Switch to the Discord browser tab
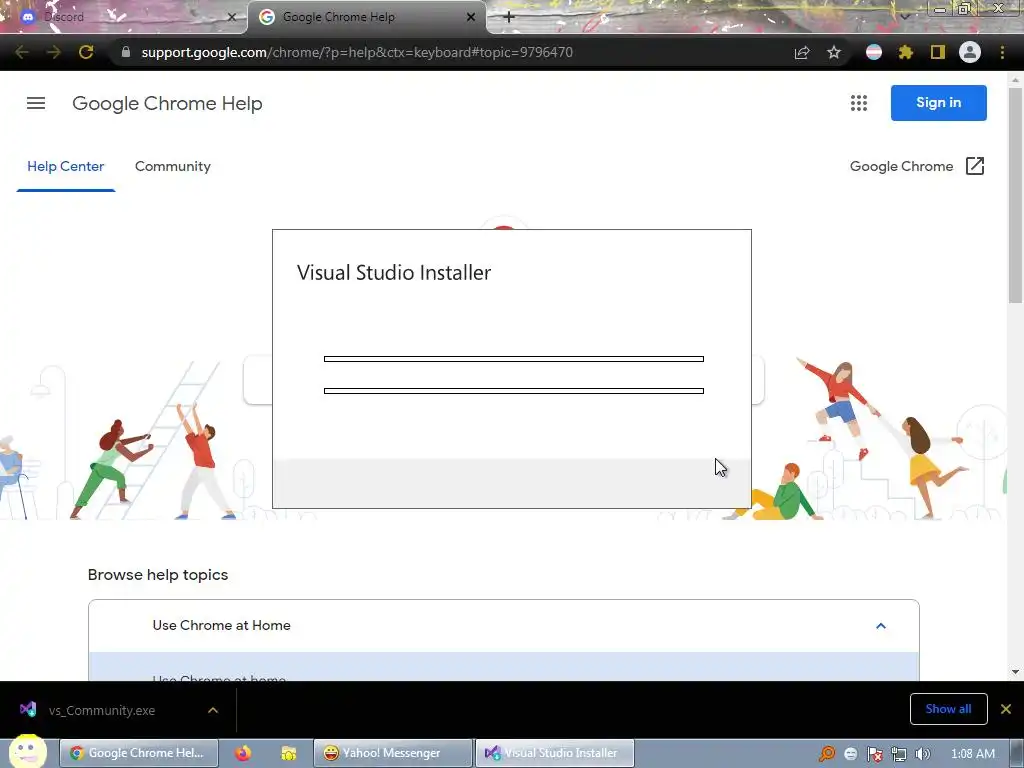The image size is (1024, 768). coord(124,17)
